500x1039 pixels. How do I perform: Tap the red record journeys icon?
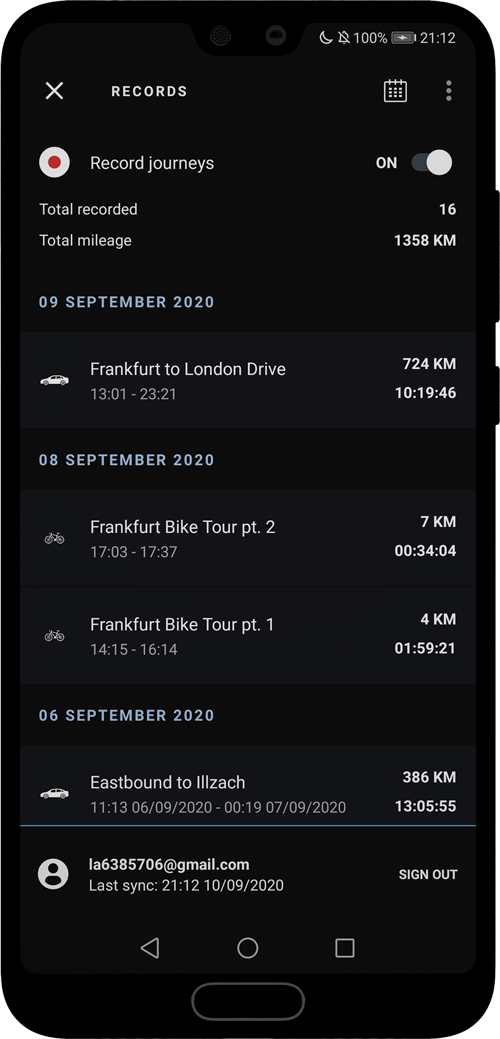click(x=54, y=162)
